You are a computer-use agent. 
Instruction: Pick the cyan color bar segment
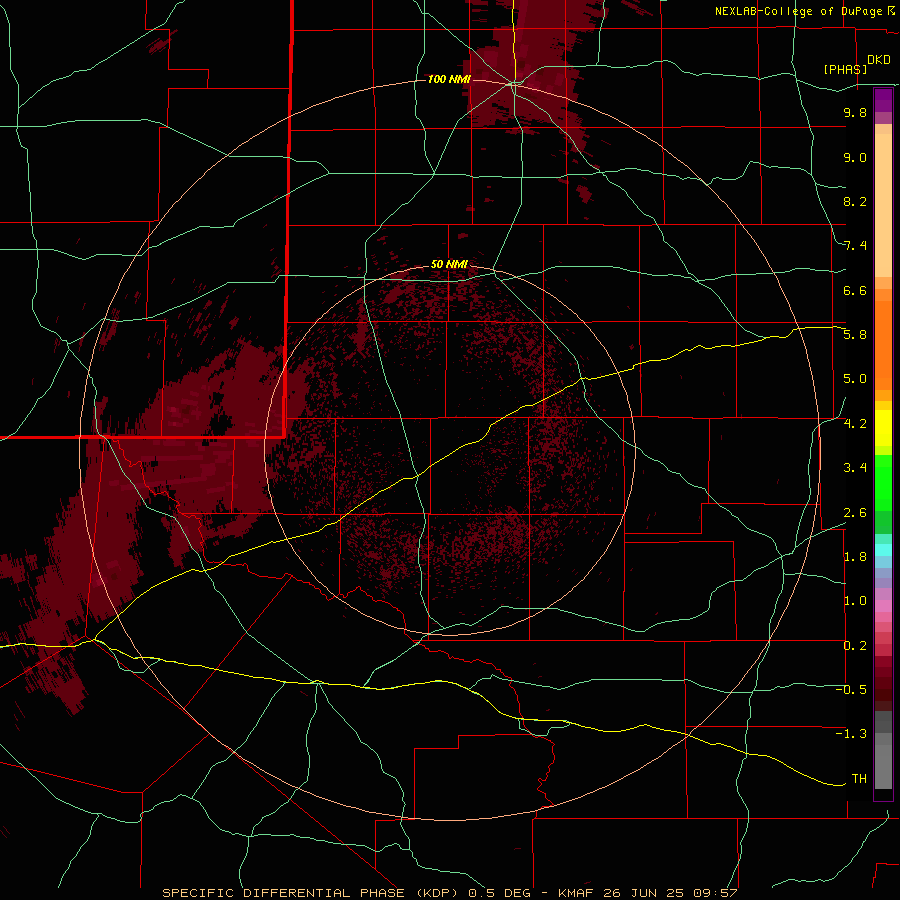883,550
